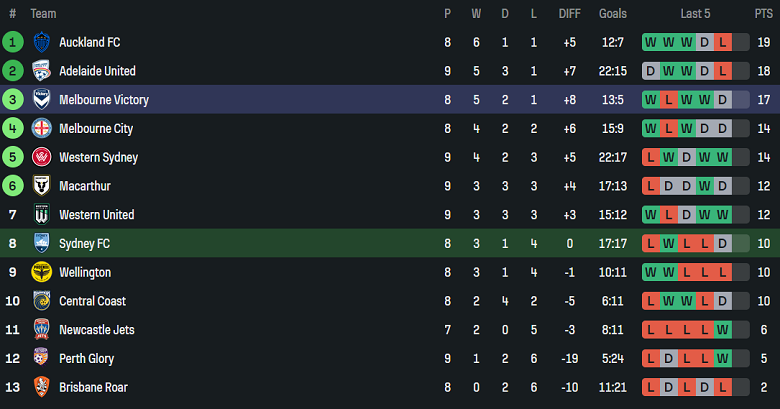
Task: Click the Macarthur club crest
Action: click(41, 186)
